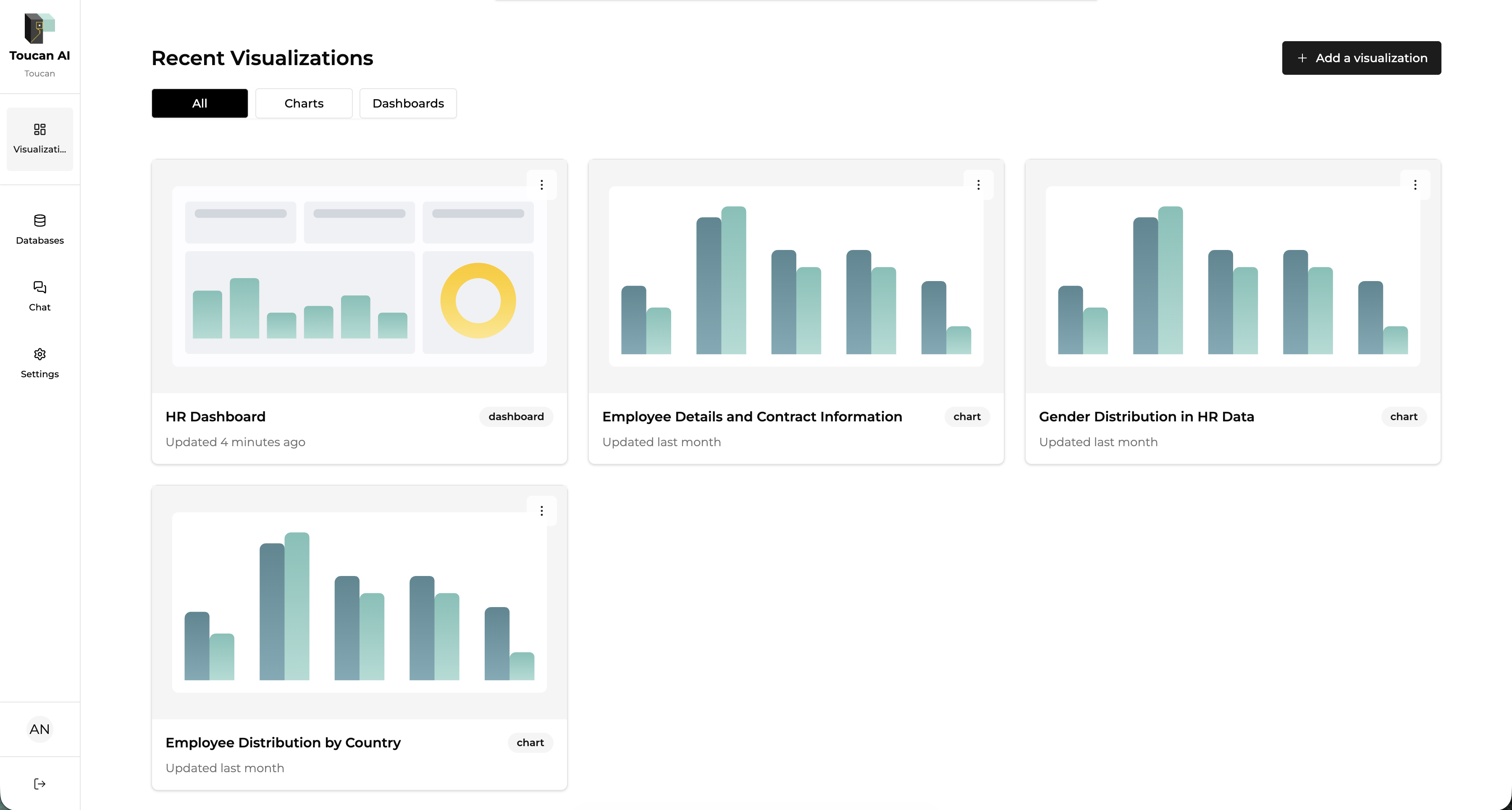This screenshot has height=810, width=1512.
Task: Open Employee Details card kebab menu
Action: point(978,185)
